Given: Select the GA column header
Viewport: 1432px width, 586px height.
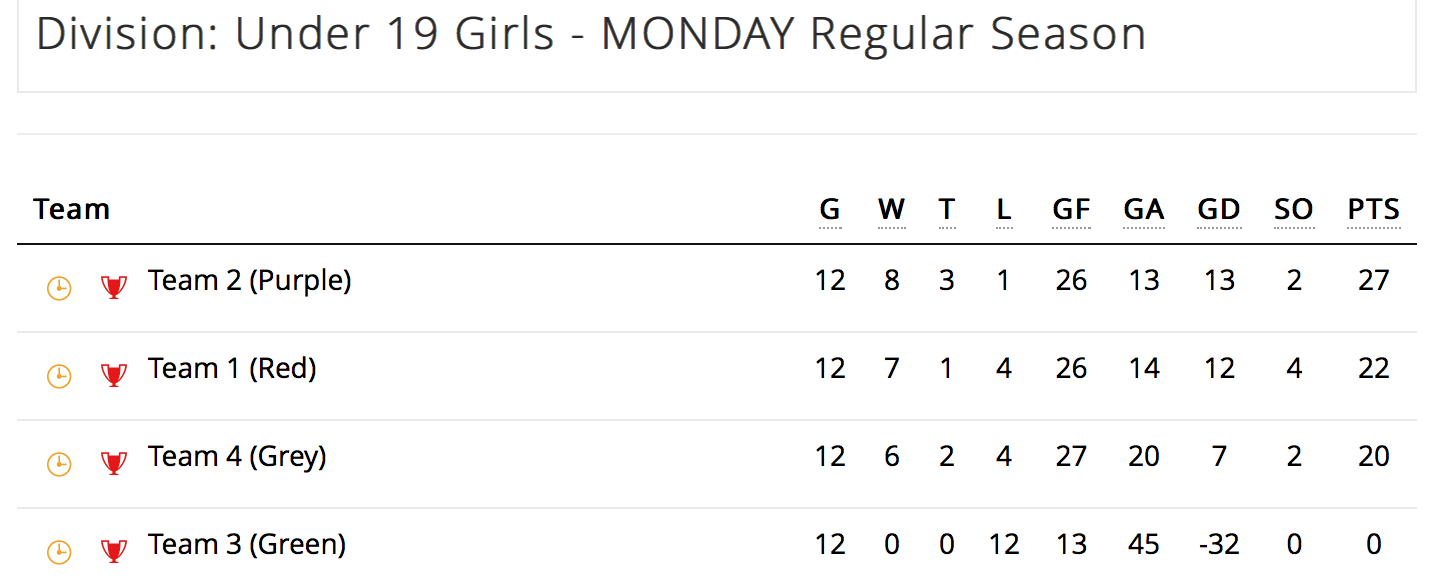Looking at the screenshot, I should tap(1144, 210).
